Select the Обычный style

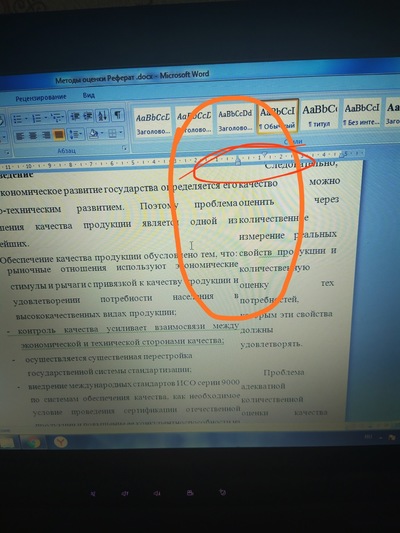click(x=278, y=116)
